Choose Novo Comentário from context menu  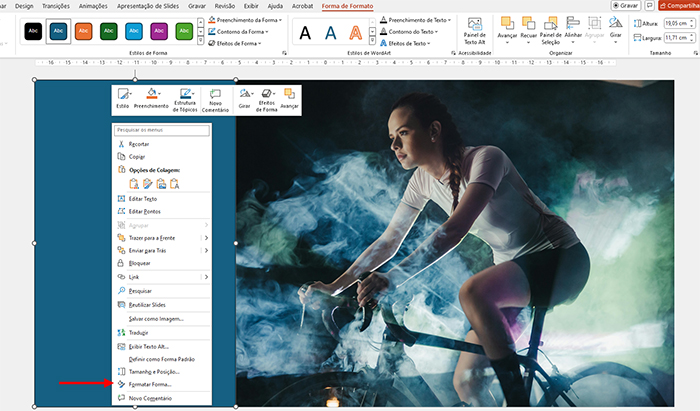click(x=162, y=398)
